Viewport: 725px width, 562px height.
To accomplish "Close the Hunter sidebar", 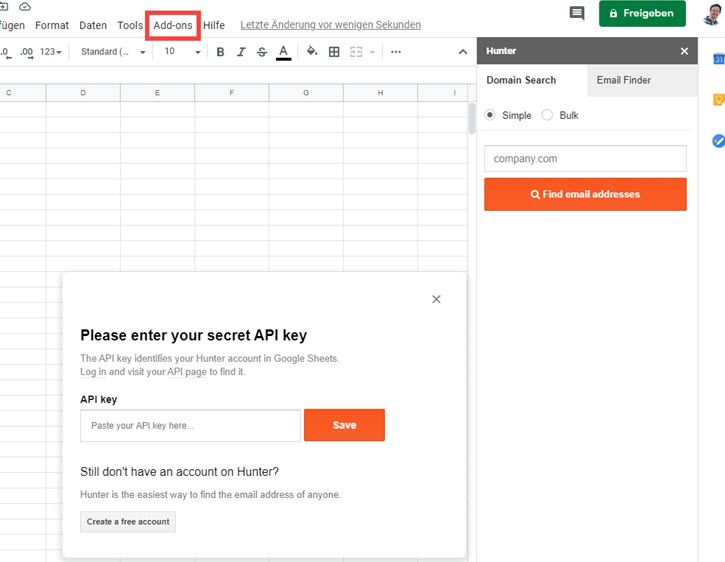I will click(684, 51).
